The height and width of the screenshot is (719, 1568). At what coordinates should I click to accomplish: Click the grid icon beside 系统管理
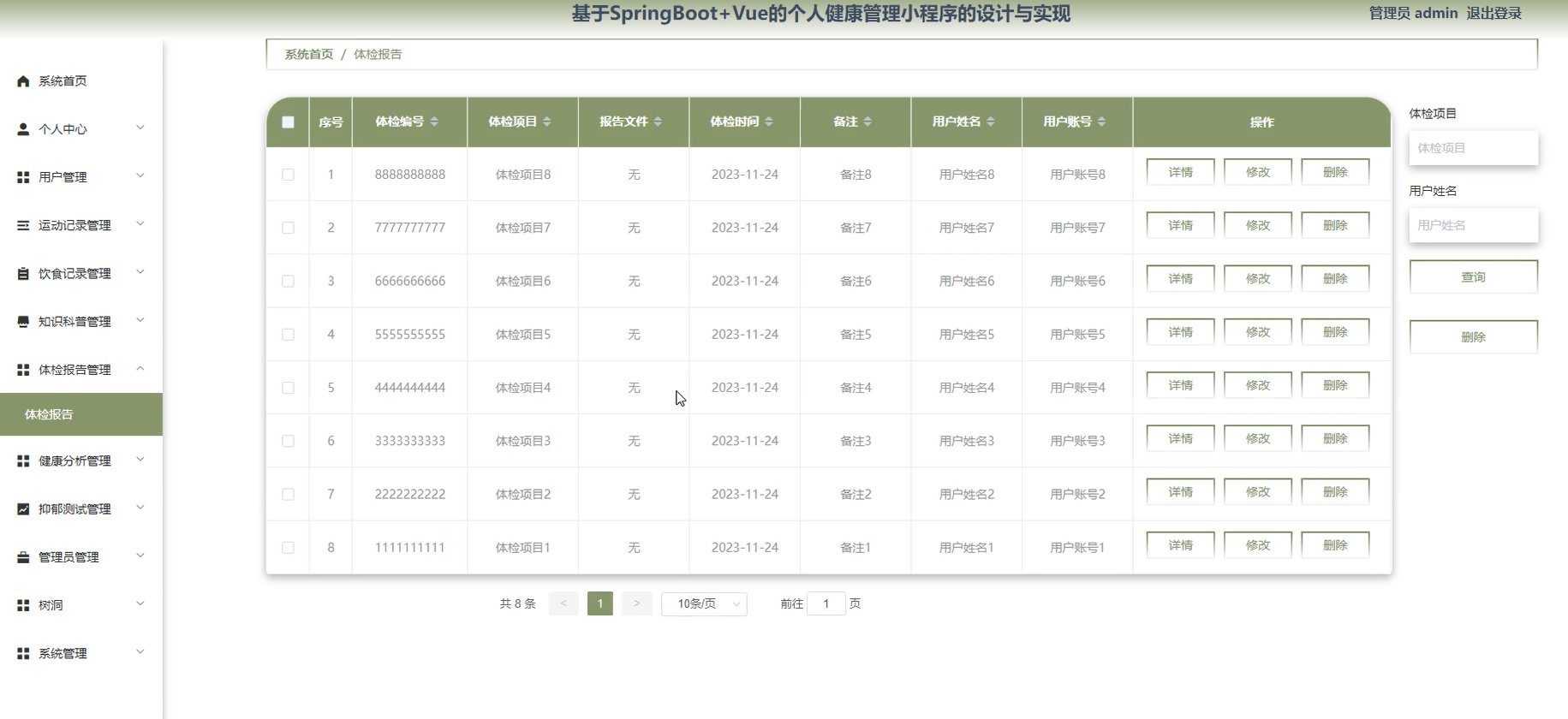tap(23, 653)
